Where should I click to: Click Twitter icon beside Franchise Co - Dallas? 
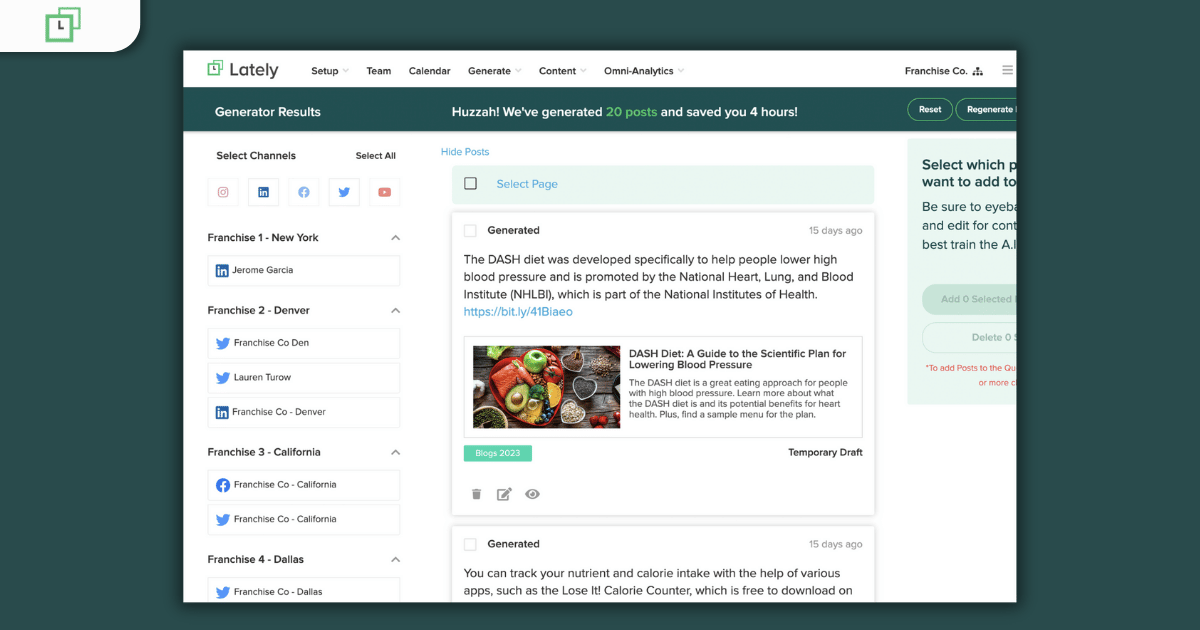[x=223, y=592]
